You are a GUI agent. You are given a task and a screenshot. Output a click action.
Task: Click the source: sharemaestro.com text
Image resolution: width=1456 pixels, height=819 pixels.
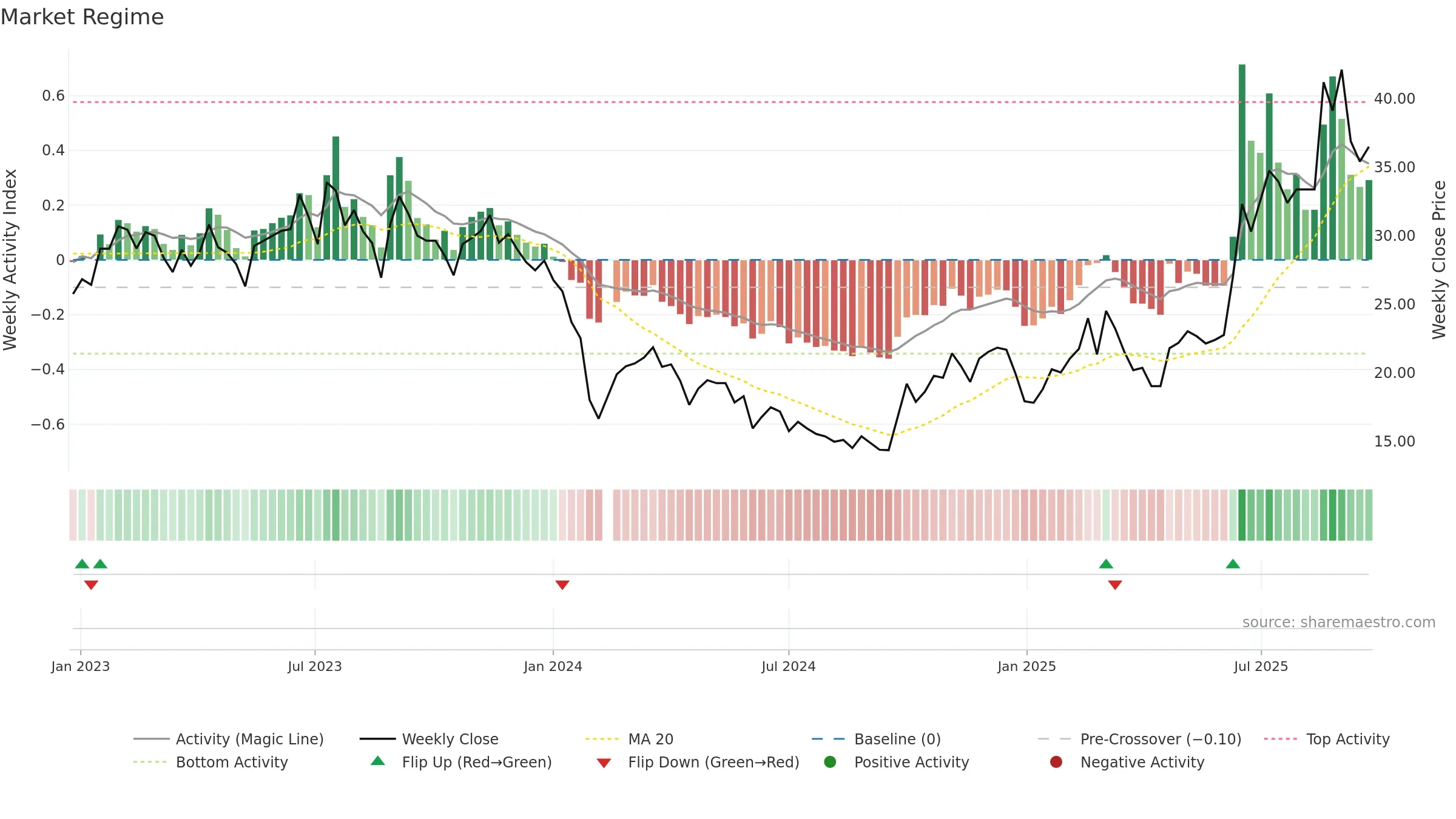(1338, 622)
